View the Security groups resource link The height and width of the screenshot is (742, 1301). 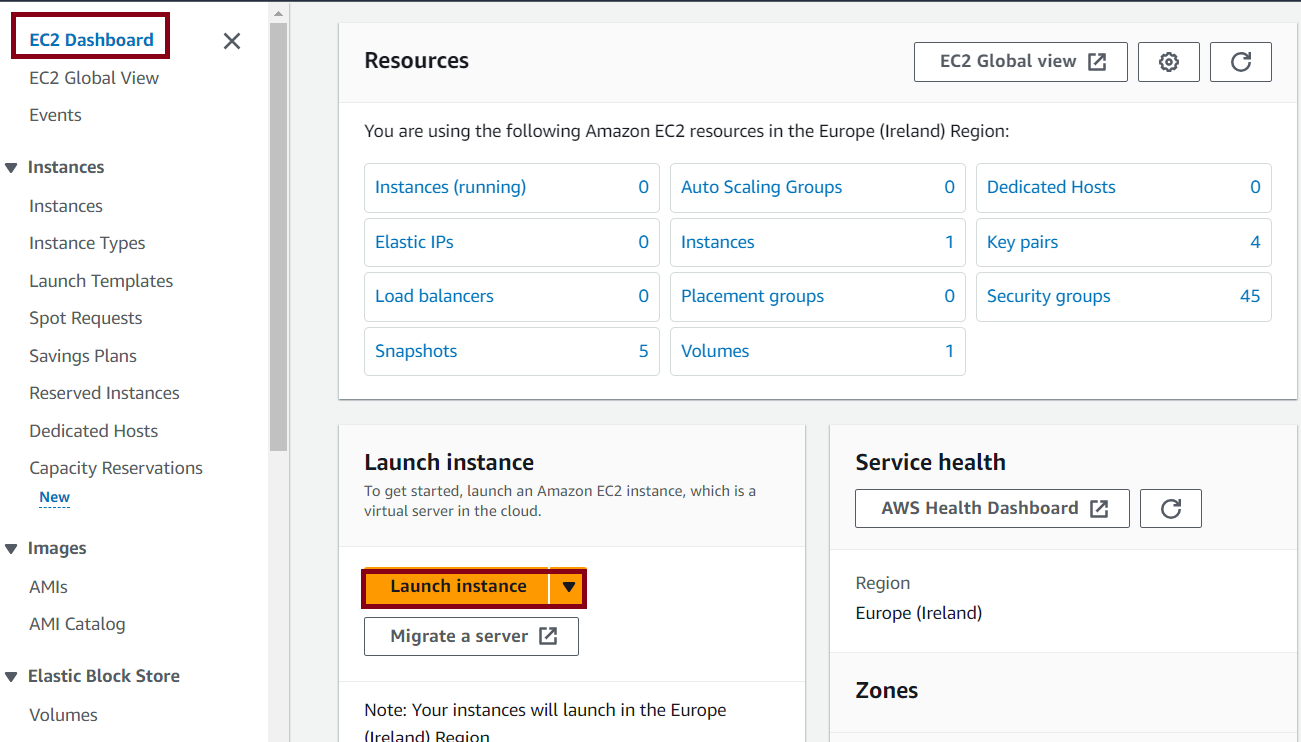(x=1048, y=296)
